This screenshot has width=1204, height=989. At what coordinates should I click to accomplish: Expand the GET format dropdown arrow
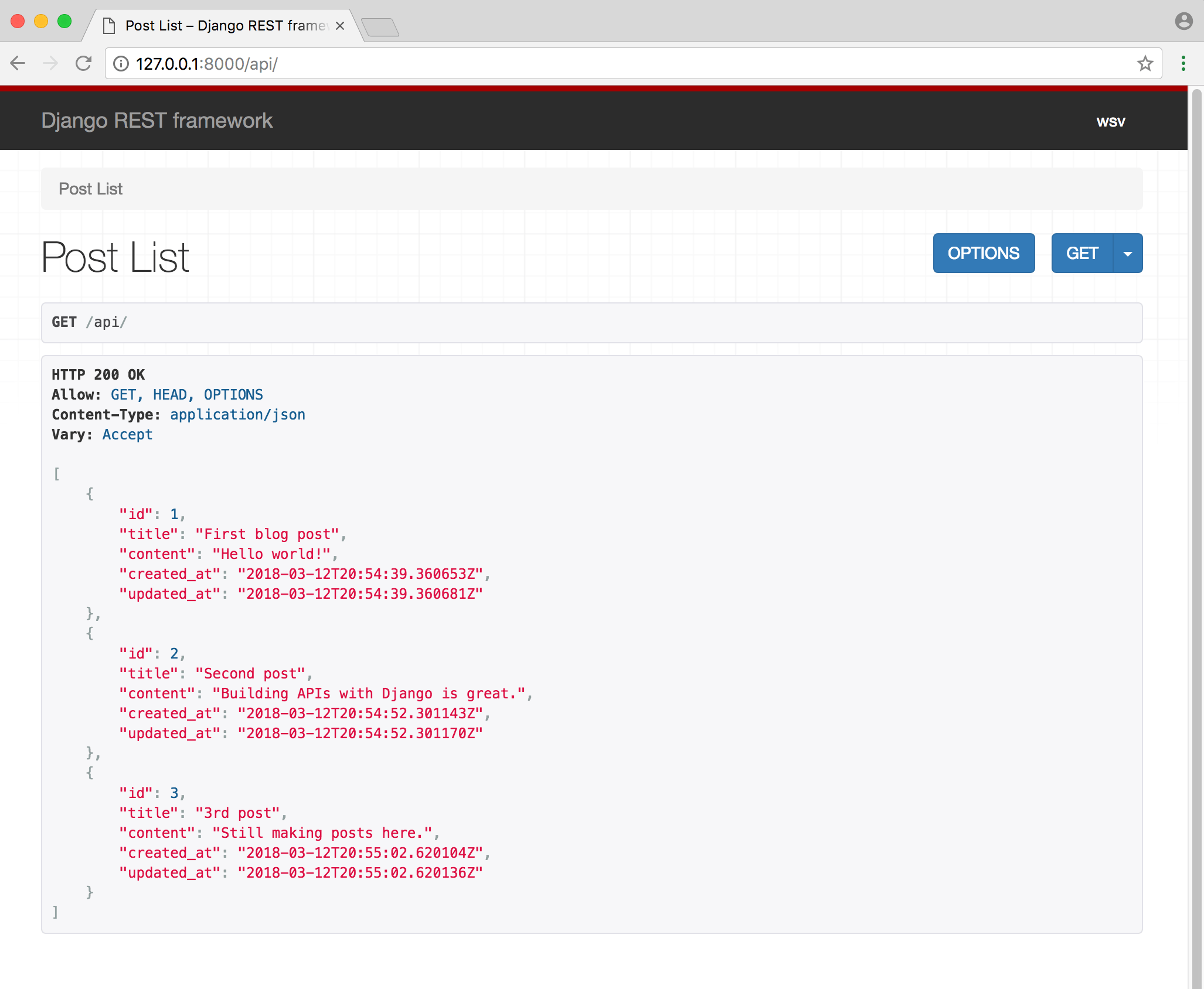point(1128,253)
